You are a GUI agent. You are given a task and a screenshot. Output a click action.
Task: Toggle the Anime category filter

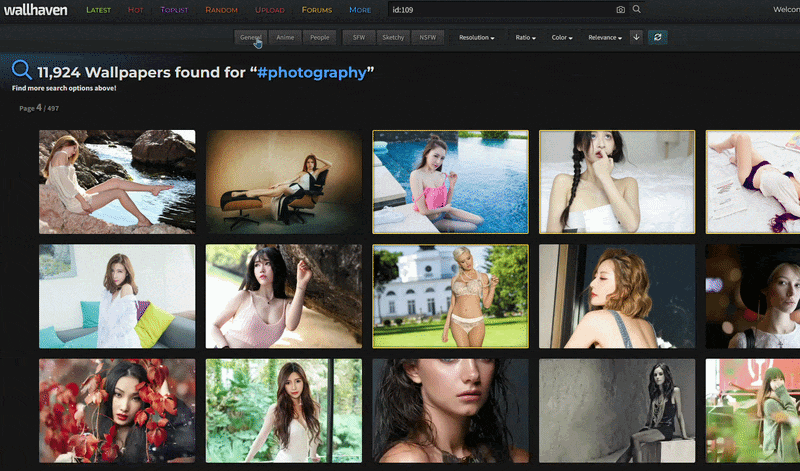[x=285, y=37]
